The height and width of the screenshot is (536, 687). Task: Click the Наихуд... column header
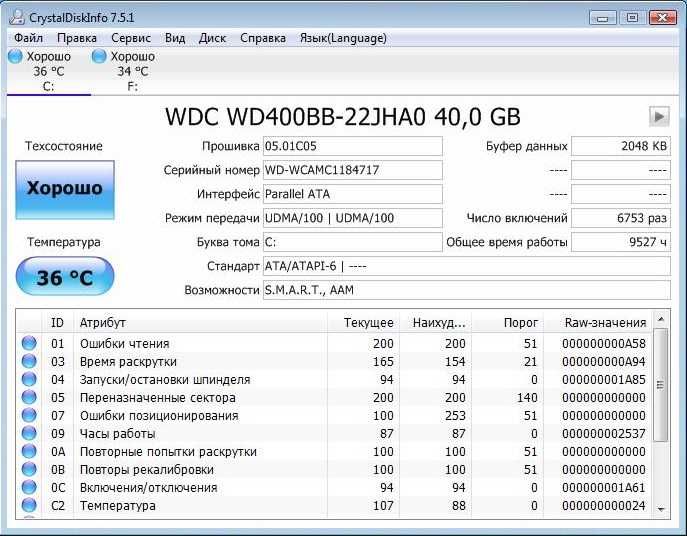[x=436, y=323]
